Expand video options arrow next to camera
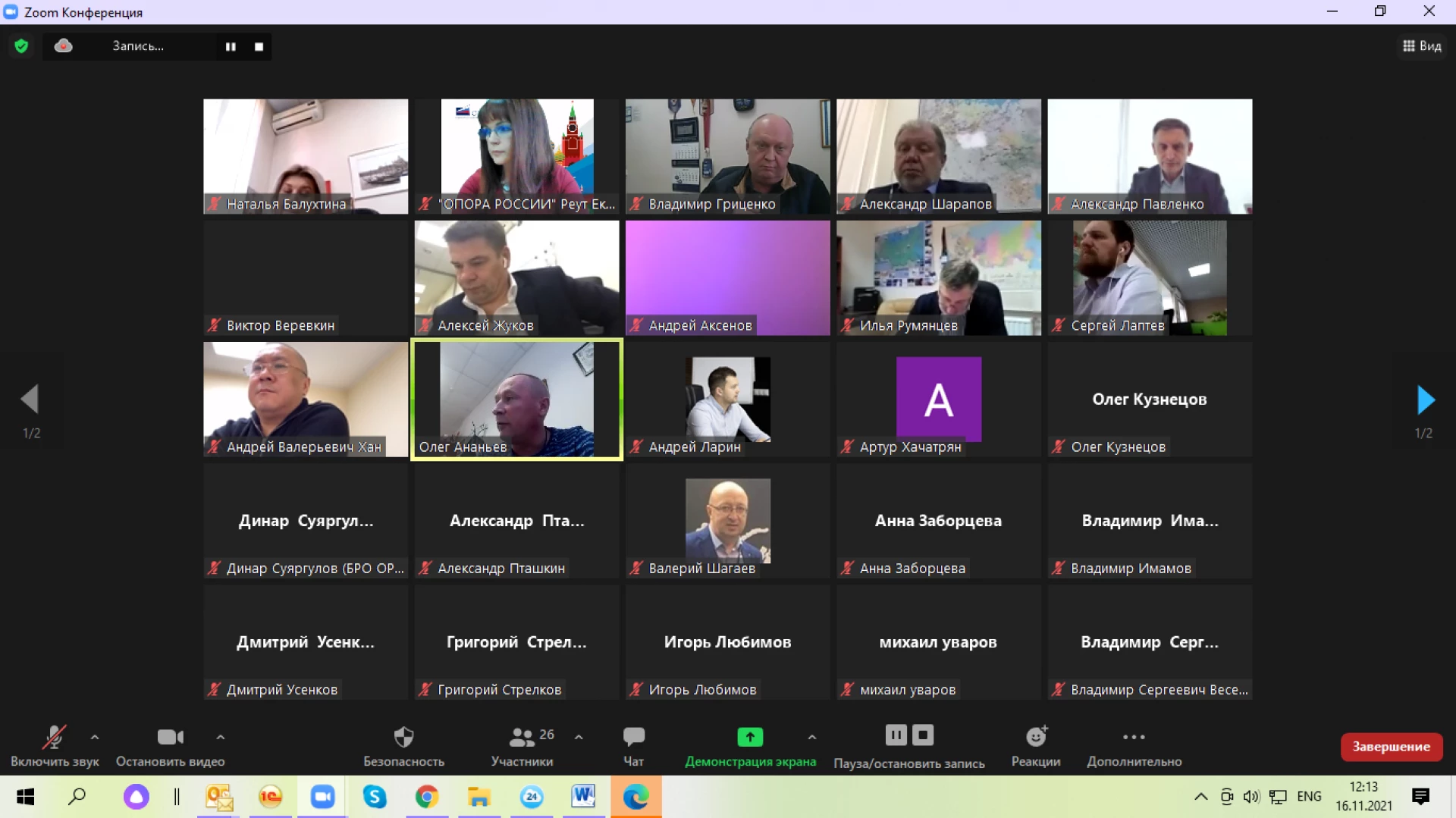The height and width of the screenshot is (818, 1456). tap(220, 737)
